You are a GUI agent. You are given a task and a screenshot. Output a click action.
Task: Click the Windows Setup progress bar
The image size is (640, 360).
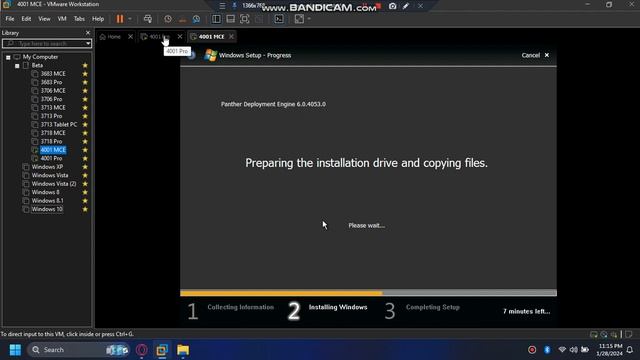click(x=368, y=293)
